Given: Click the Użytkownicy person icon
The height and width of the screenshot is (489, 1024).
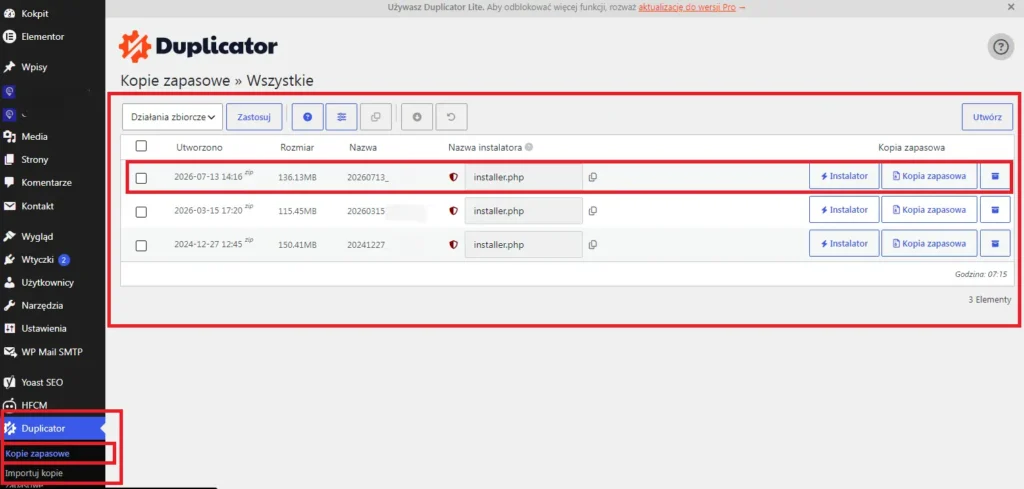Looking at the screenshot, I should [9, 283].
